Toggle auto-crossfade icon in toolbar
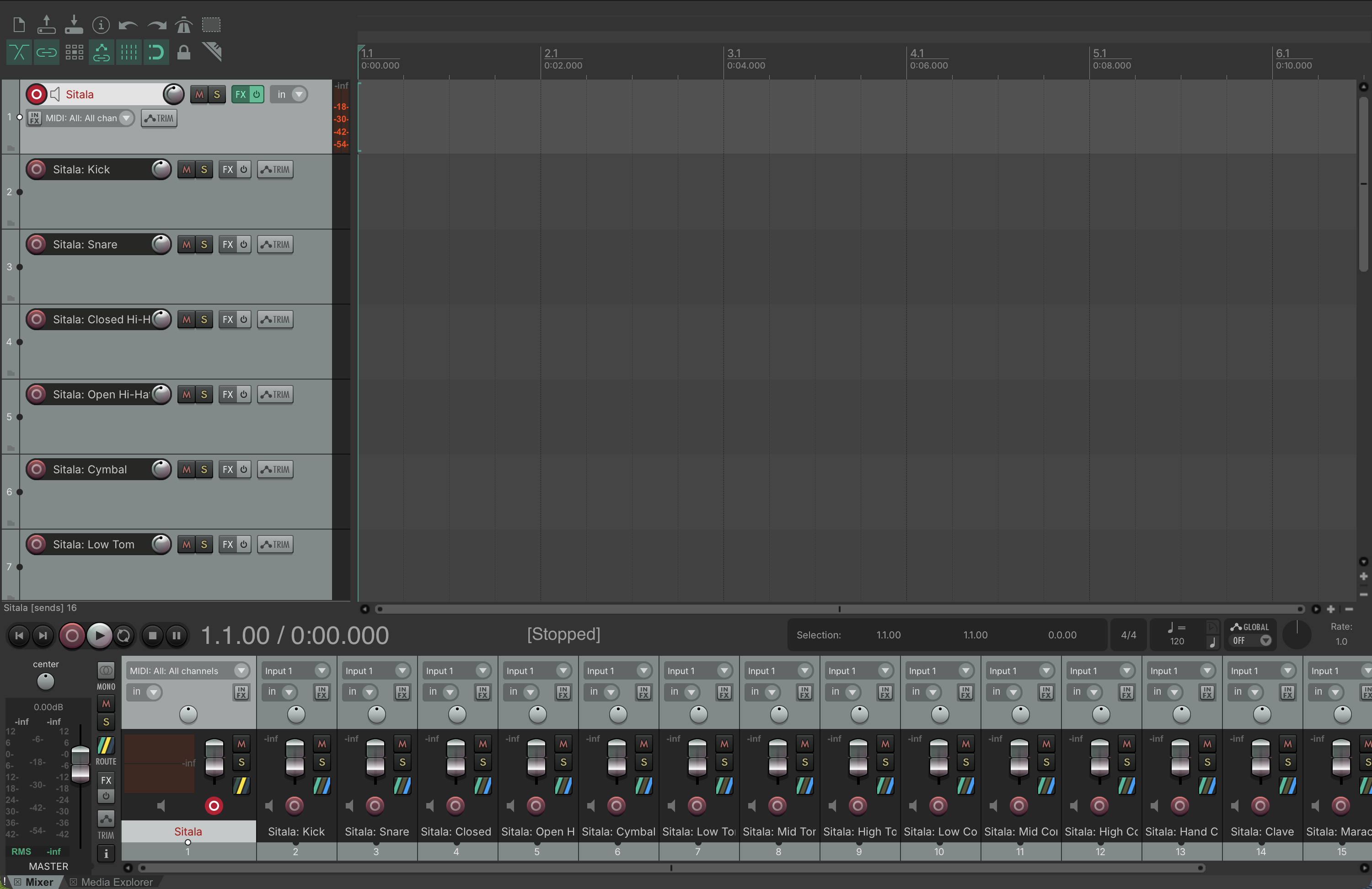The height and width of the screenshot is (889, 1372). pyautogui.click(x=18, y=53)
